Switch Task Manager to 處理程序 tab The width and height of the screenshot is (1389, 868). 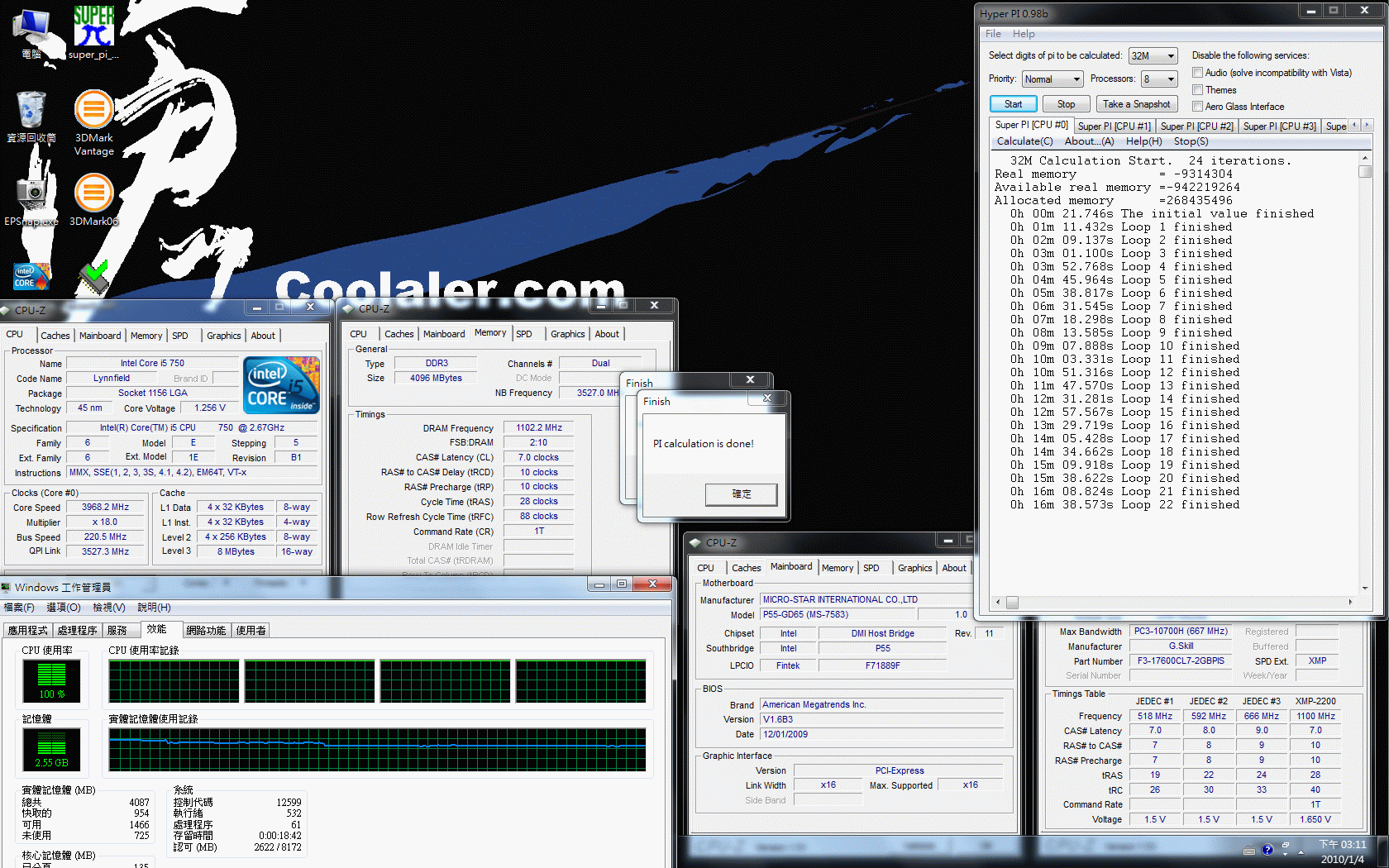78,630
